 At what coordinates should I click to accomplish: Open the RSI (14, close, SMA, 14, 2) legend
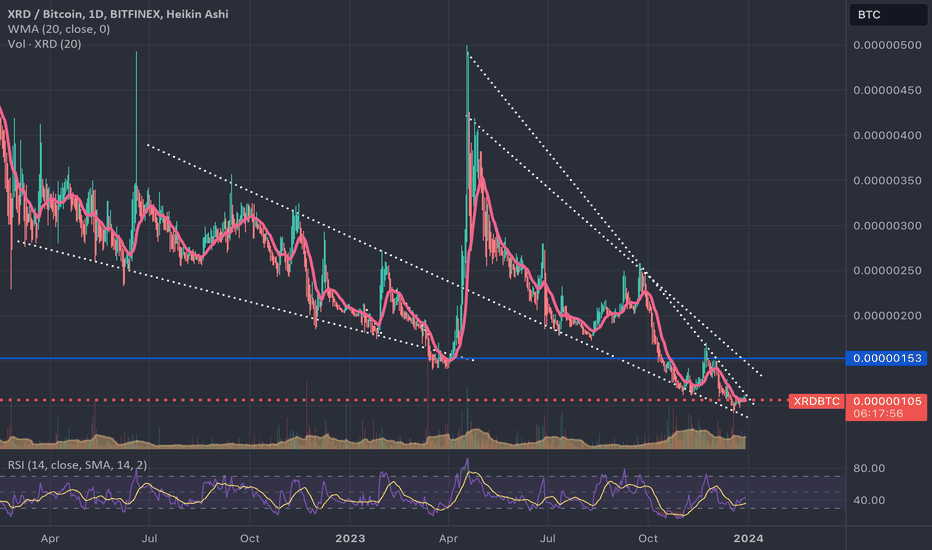tap(77, 464)
